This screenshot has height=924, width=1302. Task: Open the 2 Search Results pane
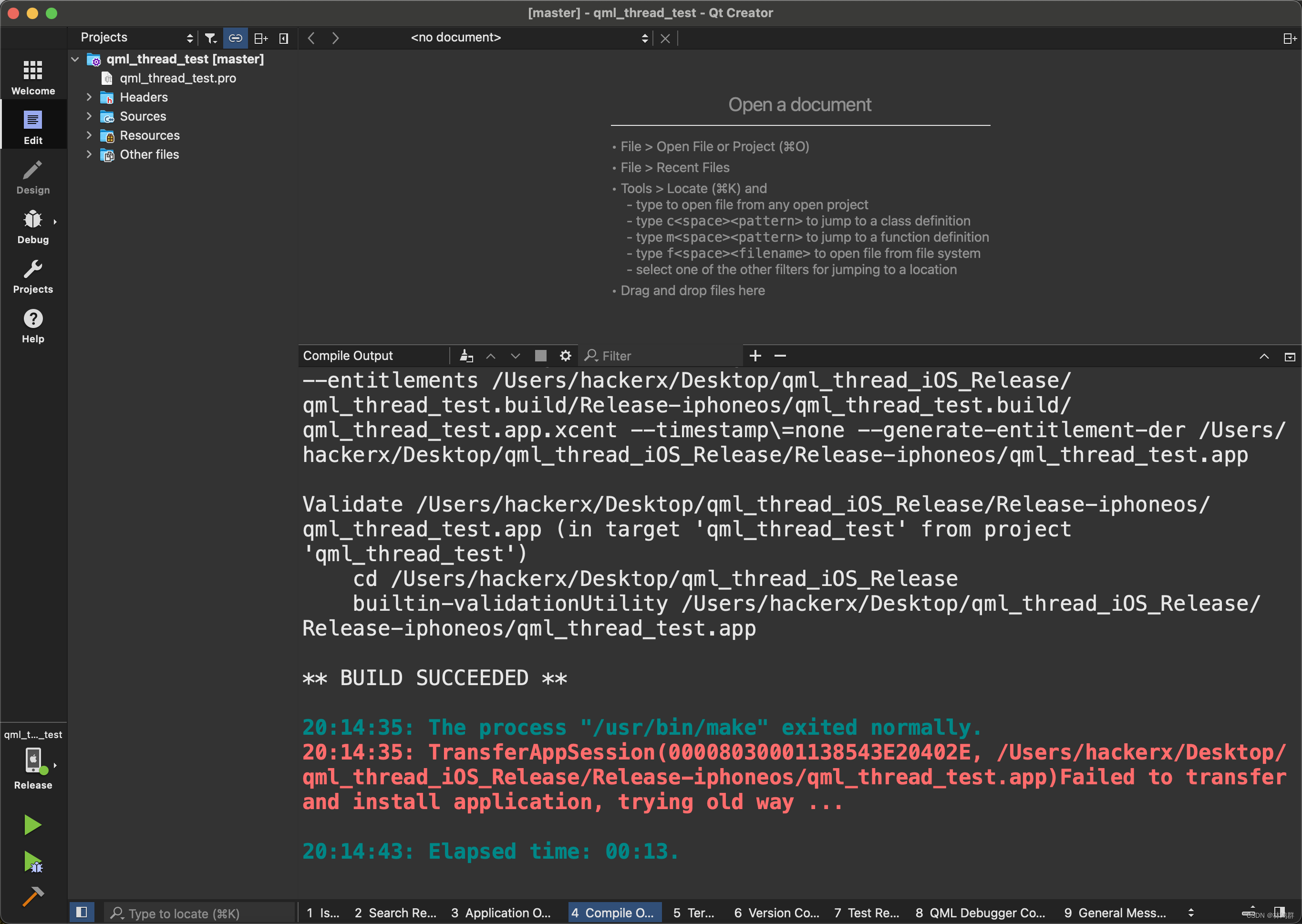click(x=395, y=913)
